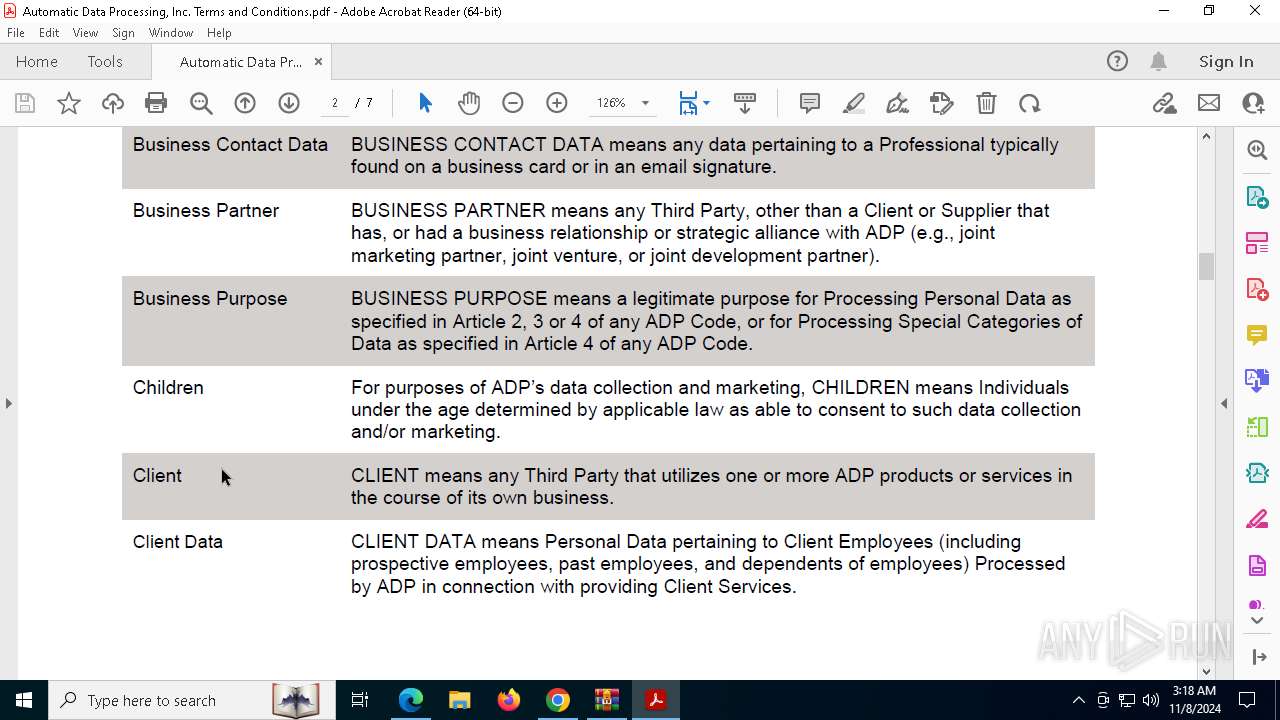This screenshot has height=720, width=1280.
Task: Open the Sign document pen tool
Action: coord(898,103)
